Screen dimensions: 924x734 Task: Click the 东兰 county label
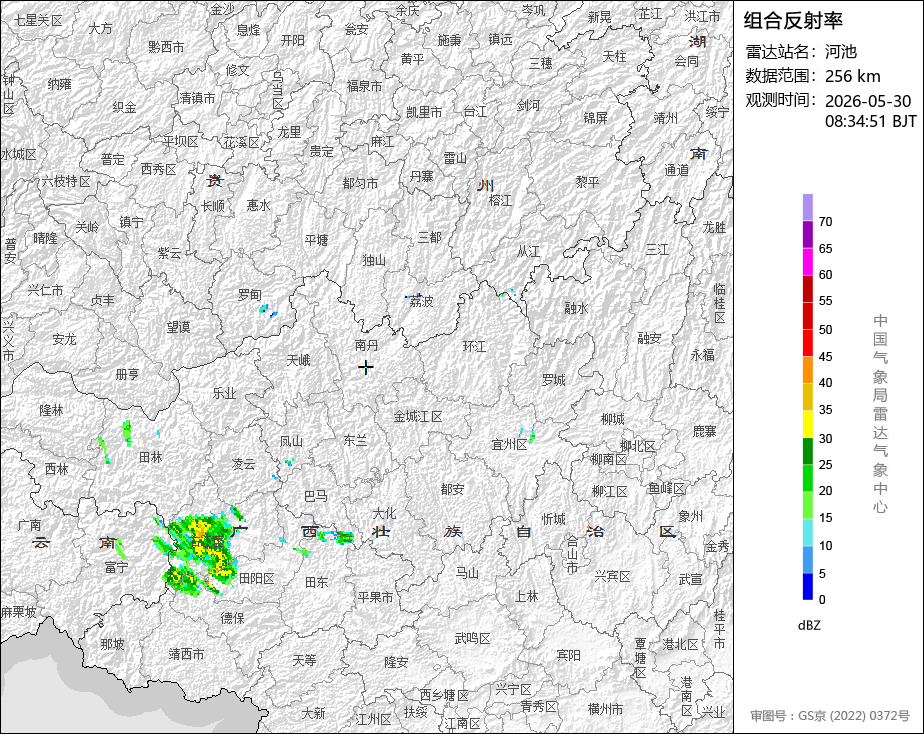(x=355, y=440)
